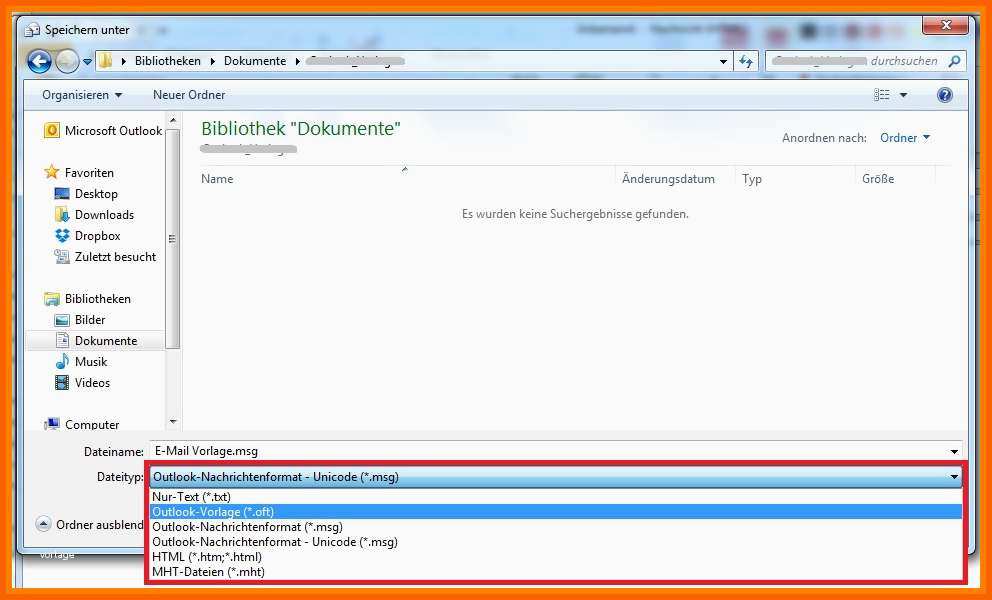Click the Dokumente document icon in sidebar
The width and height of the screenshot is (992, 600).
(62, 341)
